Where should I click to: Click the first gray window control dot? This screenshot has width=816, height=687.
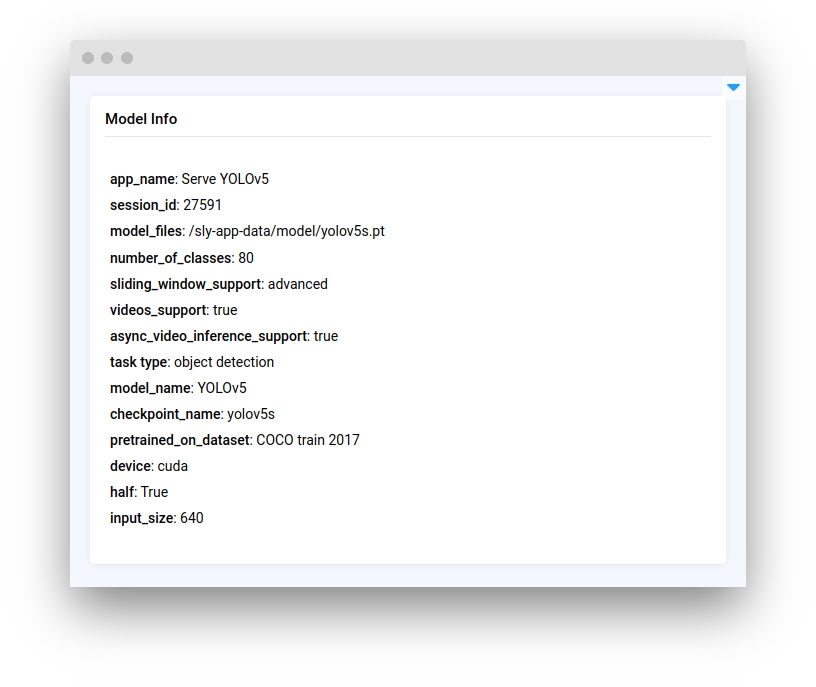pos(88,58)
